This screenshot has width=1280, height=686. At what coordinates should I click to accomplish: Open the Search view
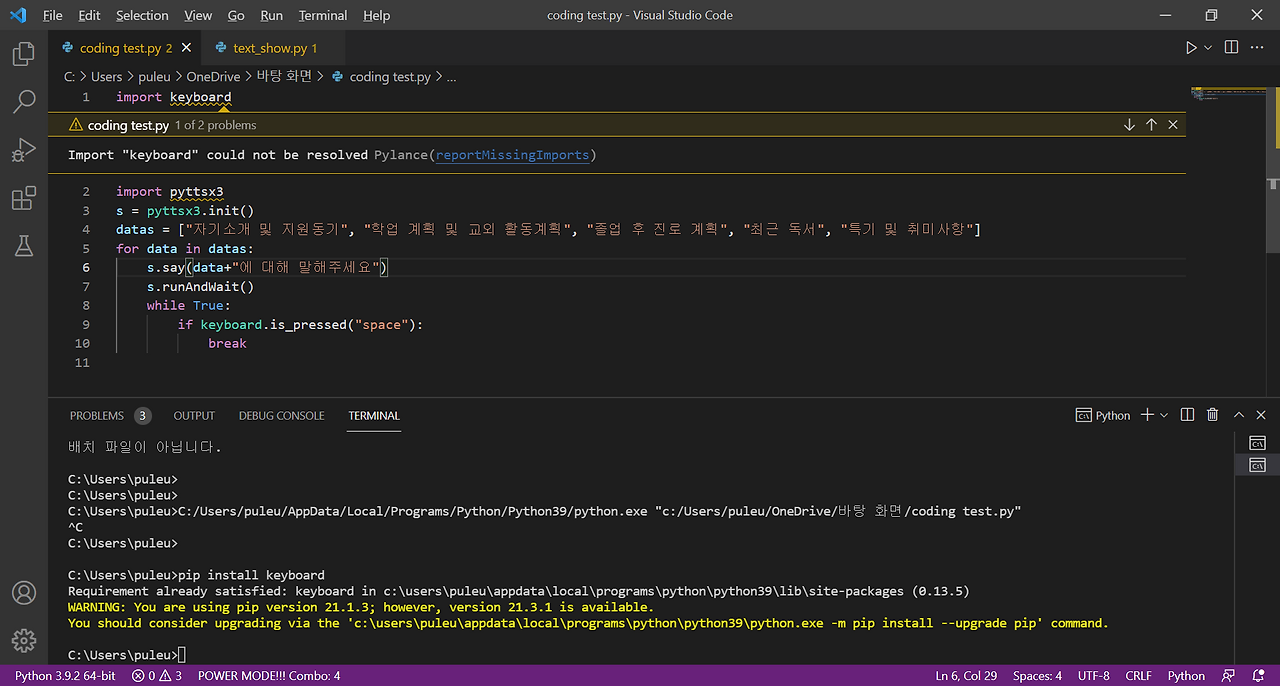[x=23, y=101]
